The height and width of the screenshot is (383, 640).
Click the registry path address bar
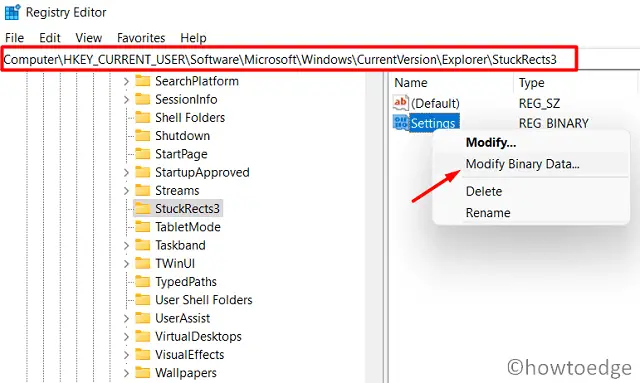click(289, 60)
